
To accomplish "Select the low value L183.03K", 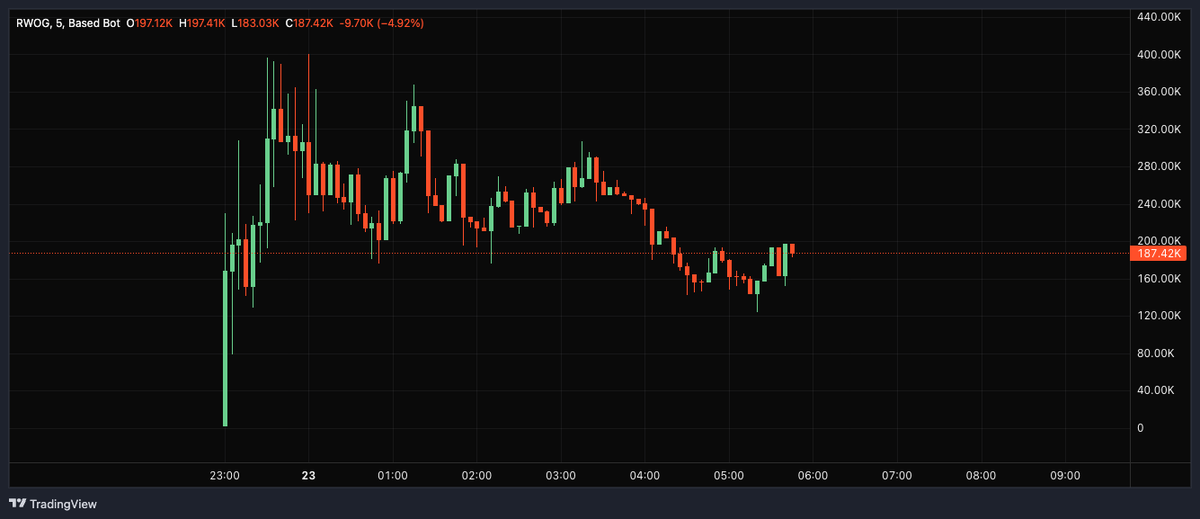I will 253,22.
